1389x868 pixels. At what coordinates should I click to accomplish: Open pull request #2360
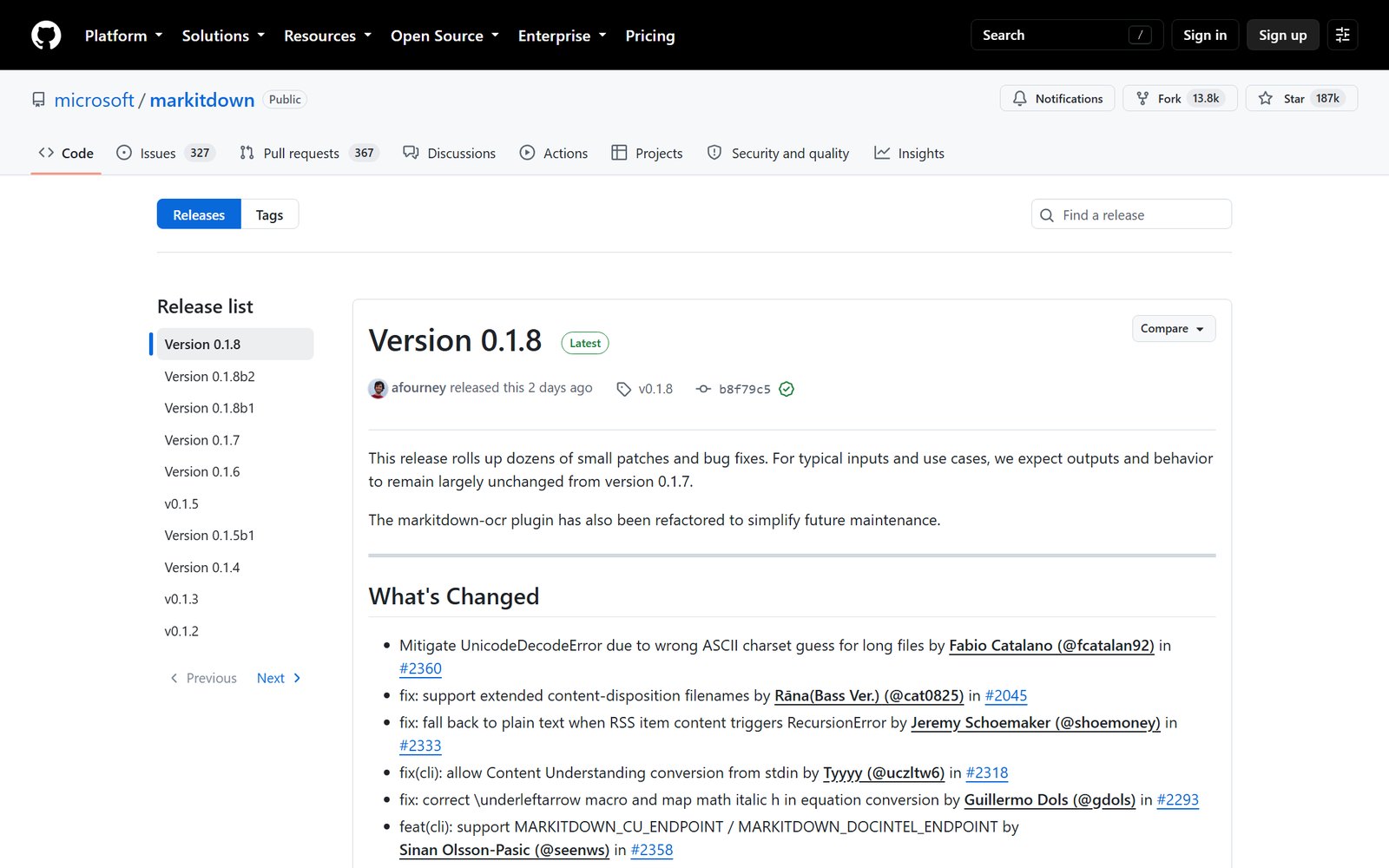tap(420, 669)
